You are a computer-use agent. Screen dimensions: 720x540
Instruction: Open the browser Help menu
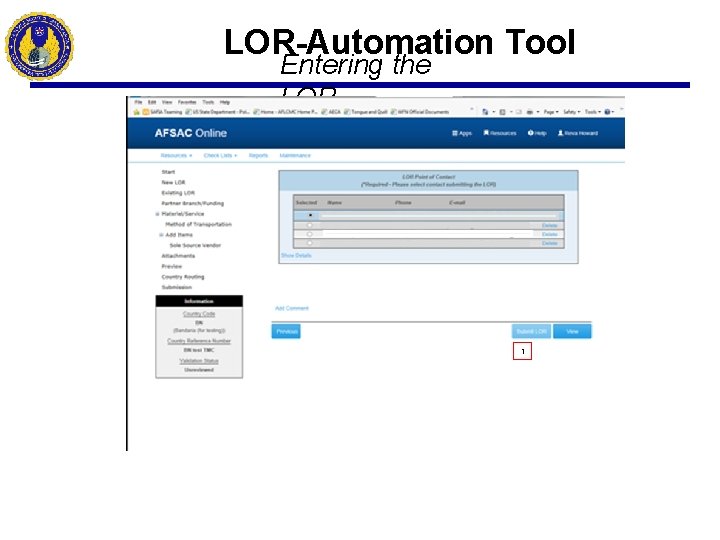[x=225, y=102]
